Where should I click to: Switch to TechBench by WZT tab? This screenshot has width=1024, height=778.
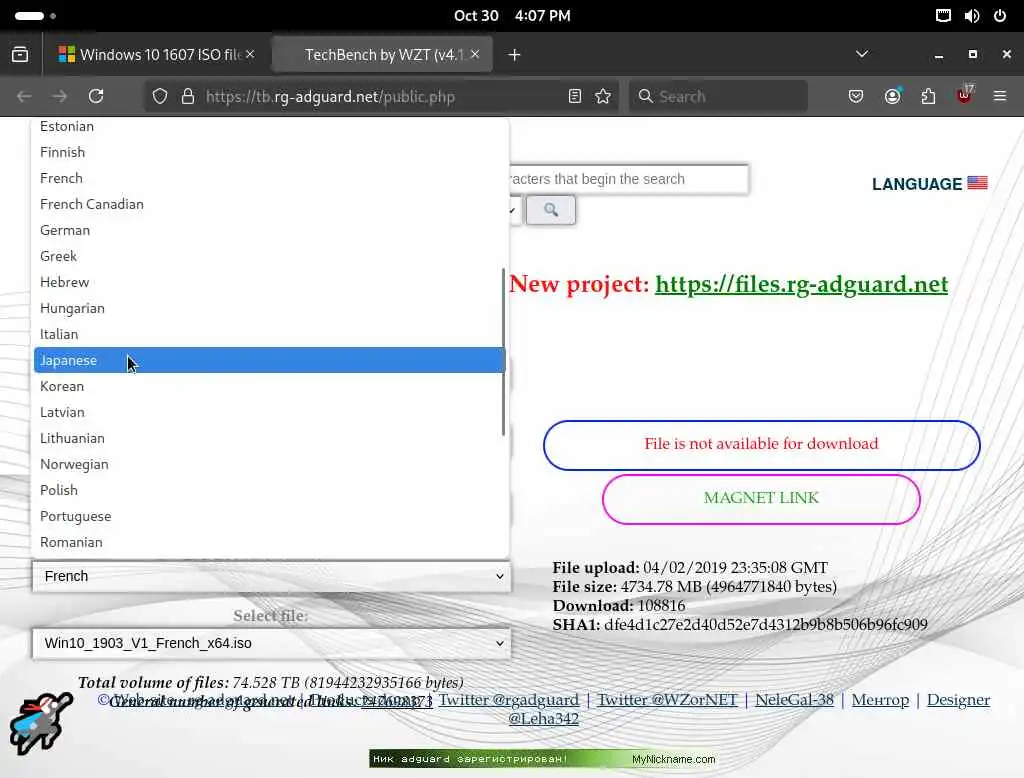382,55
